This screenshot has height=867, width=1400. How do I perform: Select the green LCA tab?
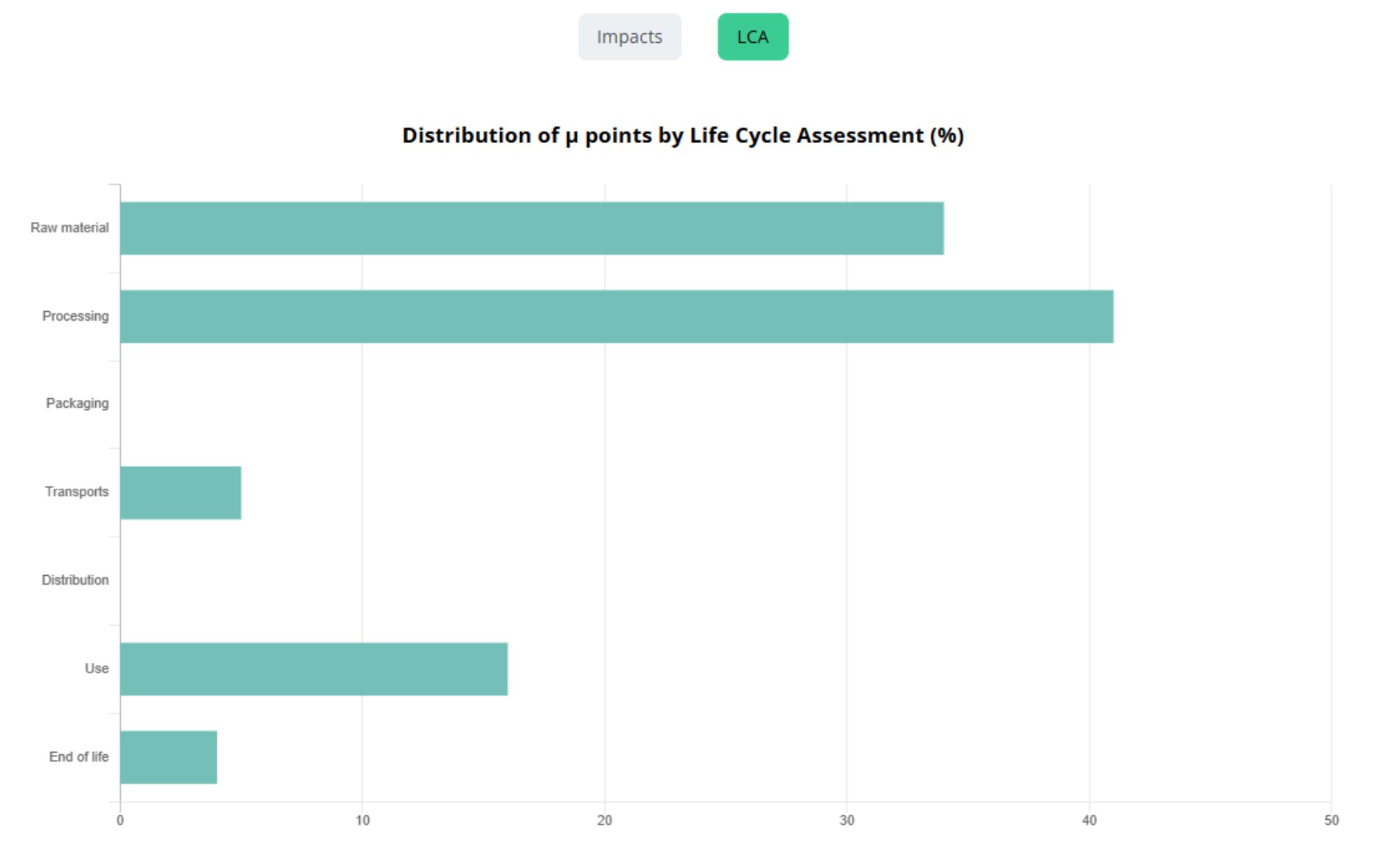[x=752, y=37]
